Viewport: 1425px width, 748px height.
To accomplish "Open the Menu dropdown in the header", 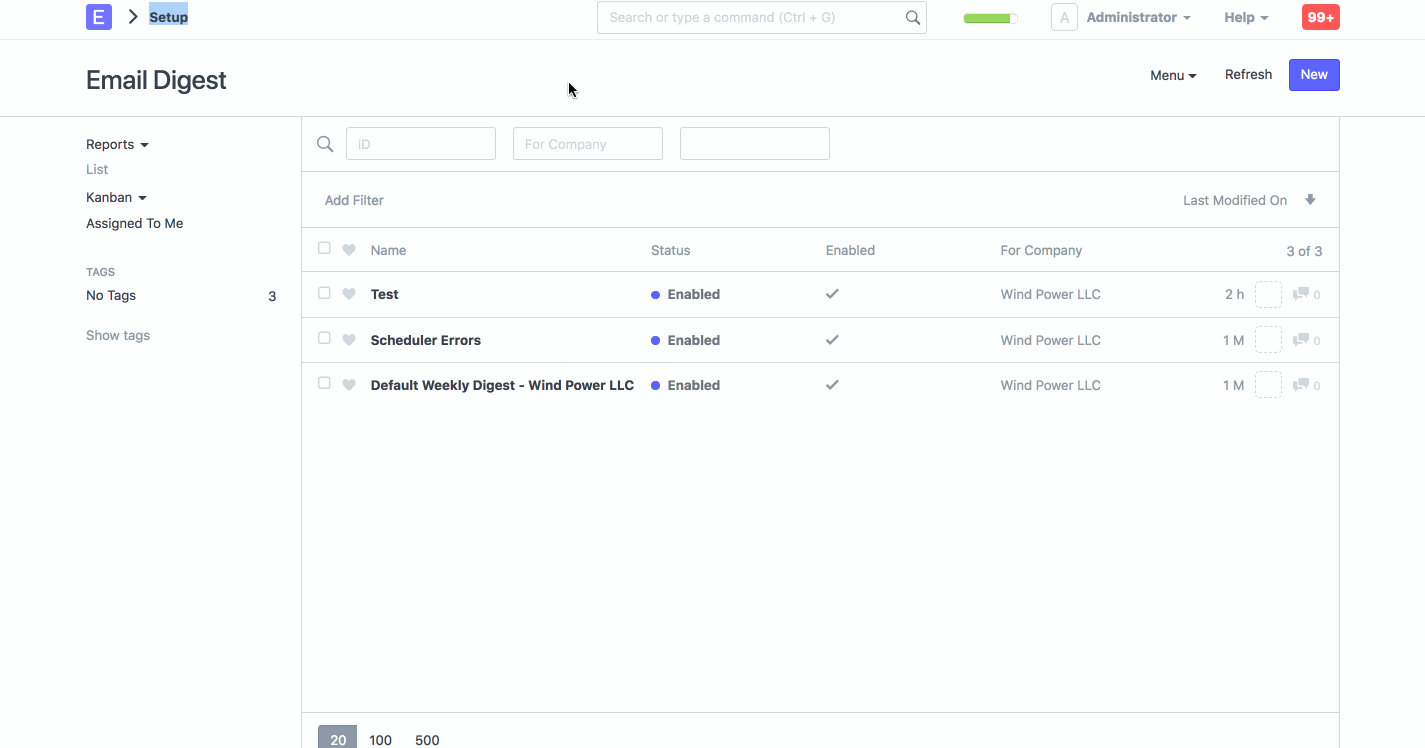I will click(x=1171, y=75).
